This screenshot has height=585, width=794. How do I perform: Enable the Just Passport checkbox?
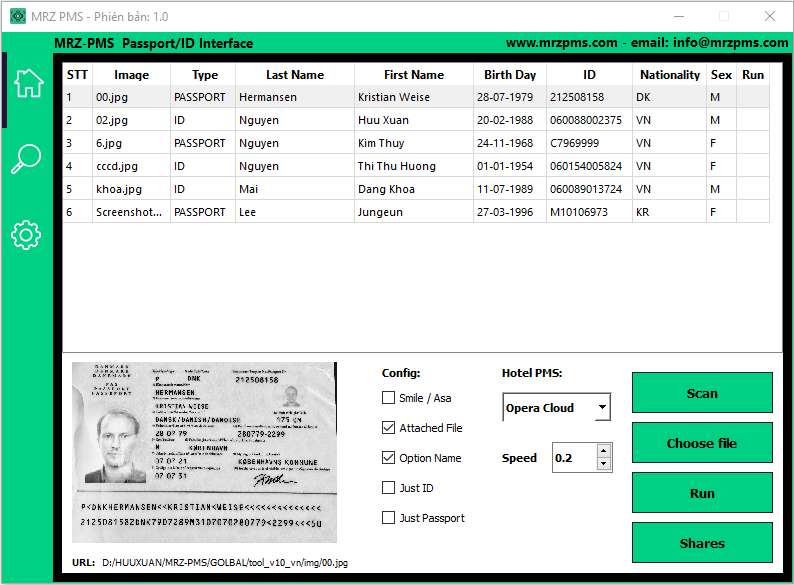pos(389,518)
